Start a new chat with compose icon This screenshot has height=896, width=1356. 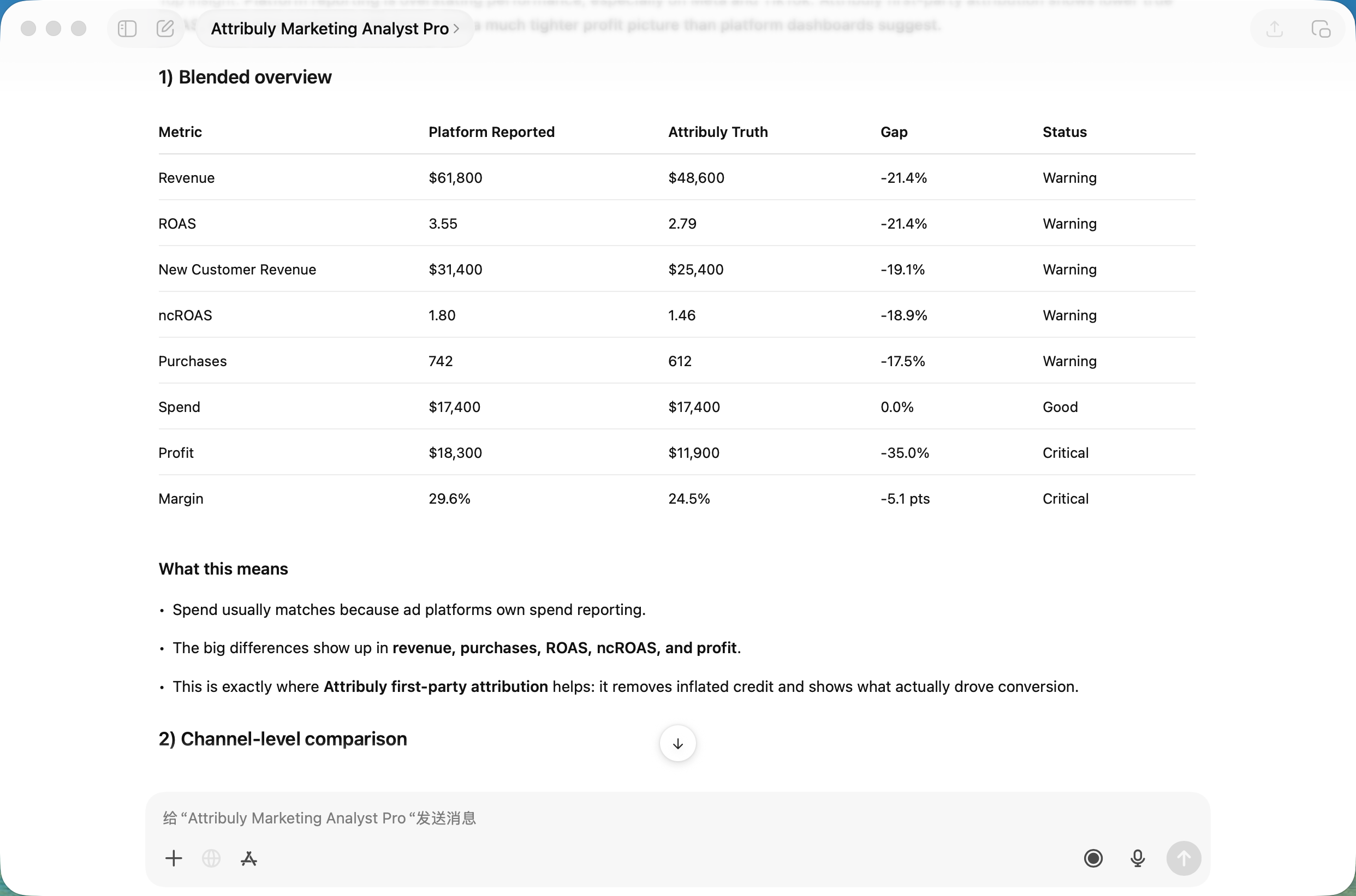click(165, 28)
